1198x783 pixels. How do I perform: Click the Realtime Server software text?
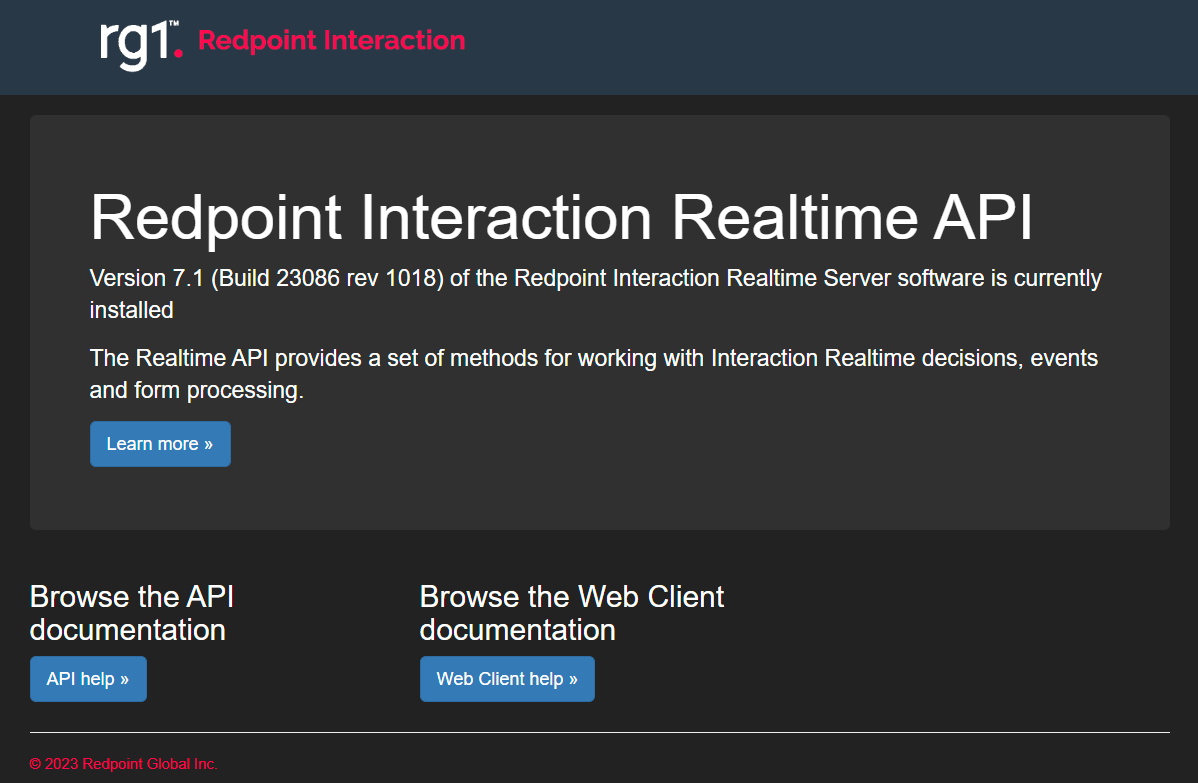pyautogui.click(x=855, y=278)
